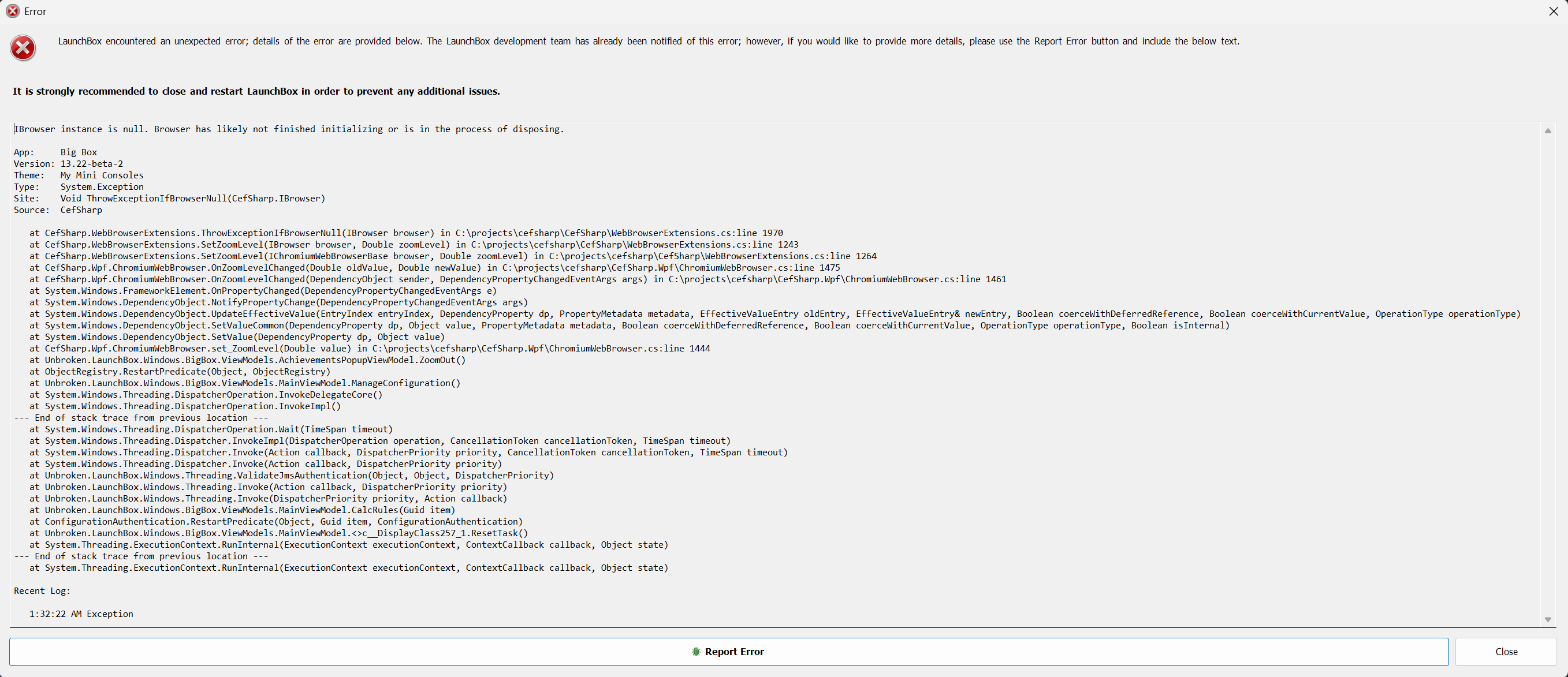Click the Report Error button
The image size is (1568, 677).
(729, 652)
